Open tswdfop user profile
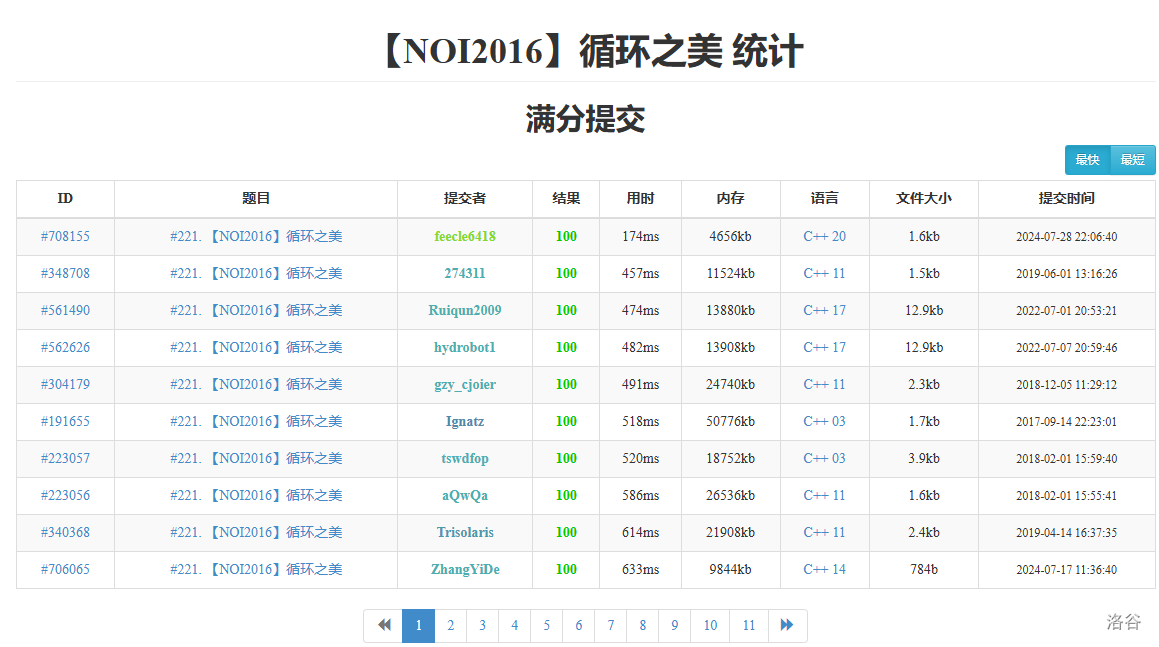Image resolution: width=1159 pixels, height=647 pixels. [465, 459]
